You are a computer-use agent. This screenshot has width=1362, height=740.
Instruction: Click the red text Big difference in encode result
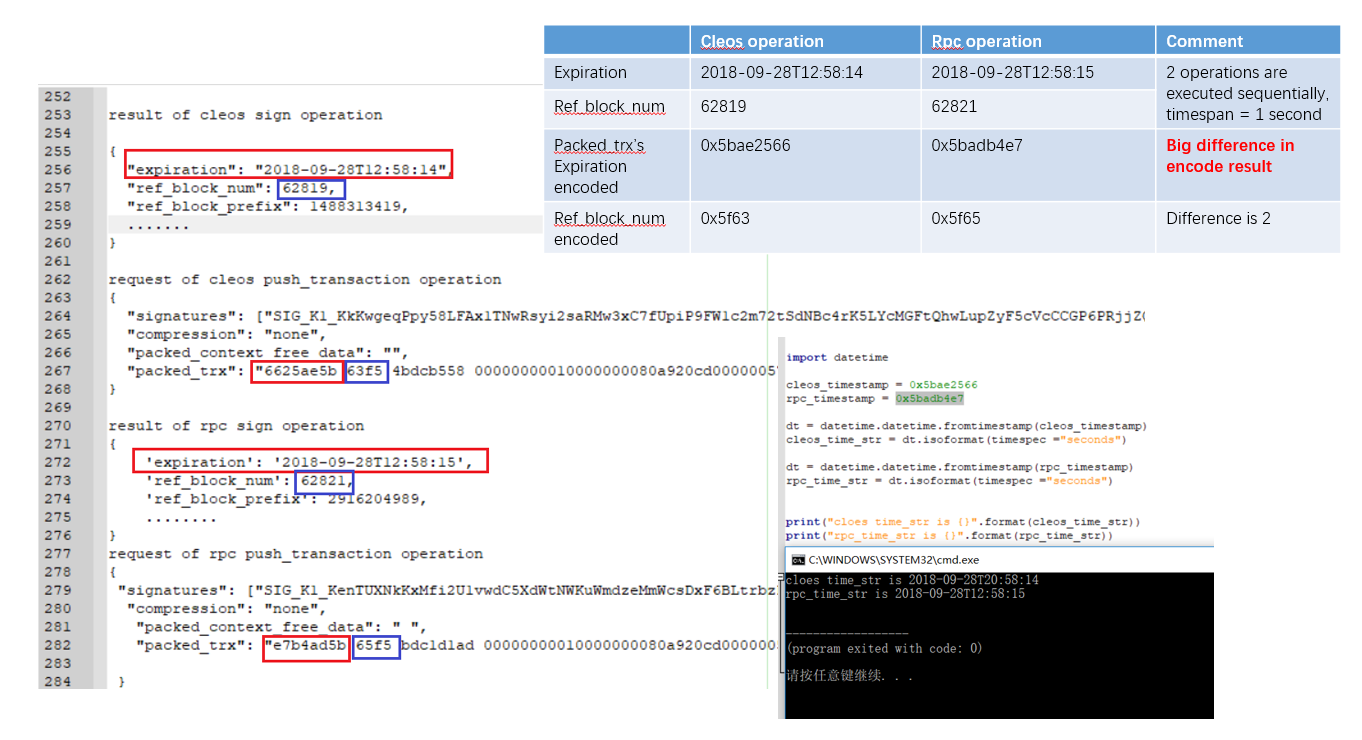pos(1229,156)
